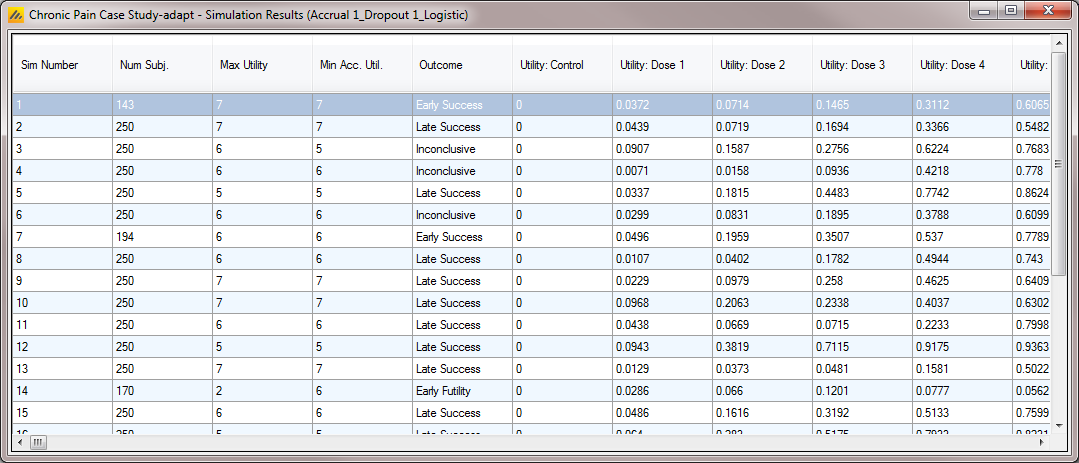Click the vertical scrollbar up arrow
The image size is (1079, 463).
tap(1058, 44)
